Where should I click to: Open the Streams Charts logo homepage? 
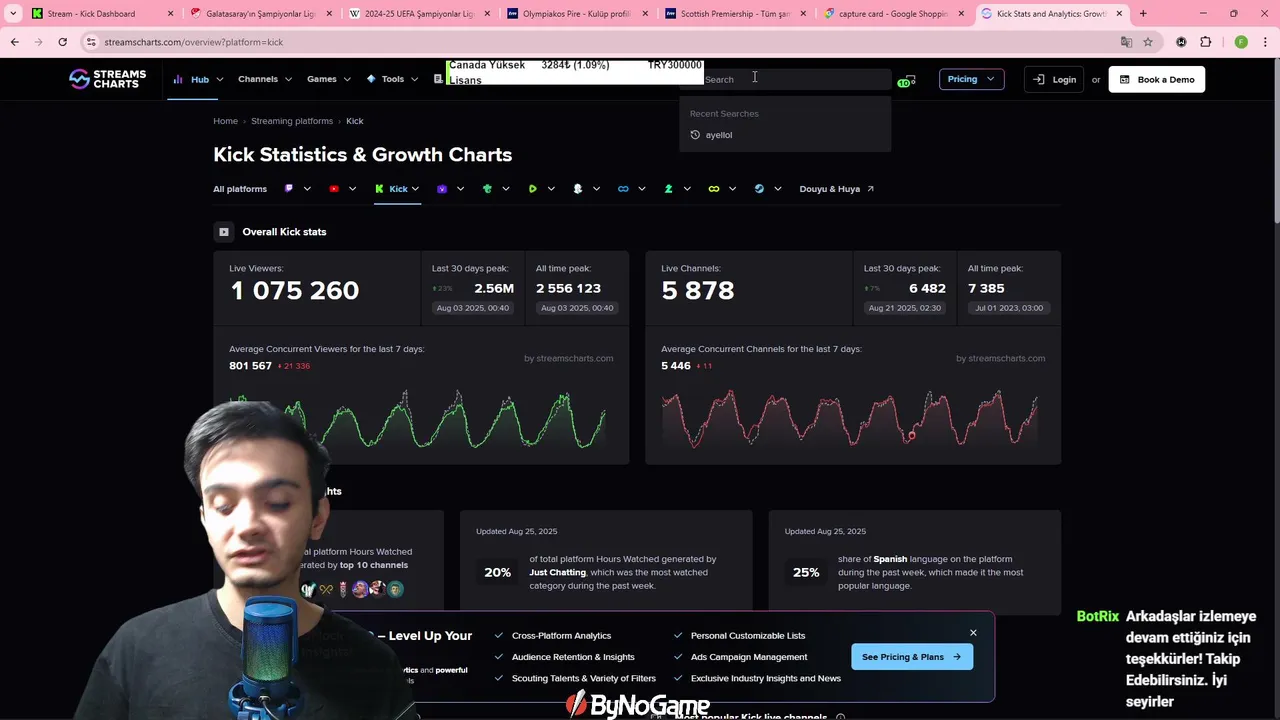click(x=107, y=79)
